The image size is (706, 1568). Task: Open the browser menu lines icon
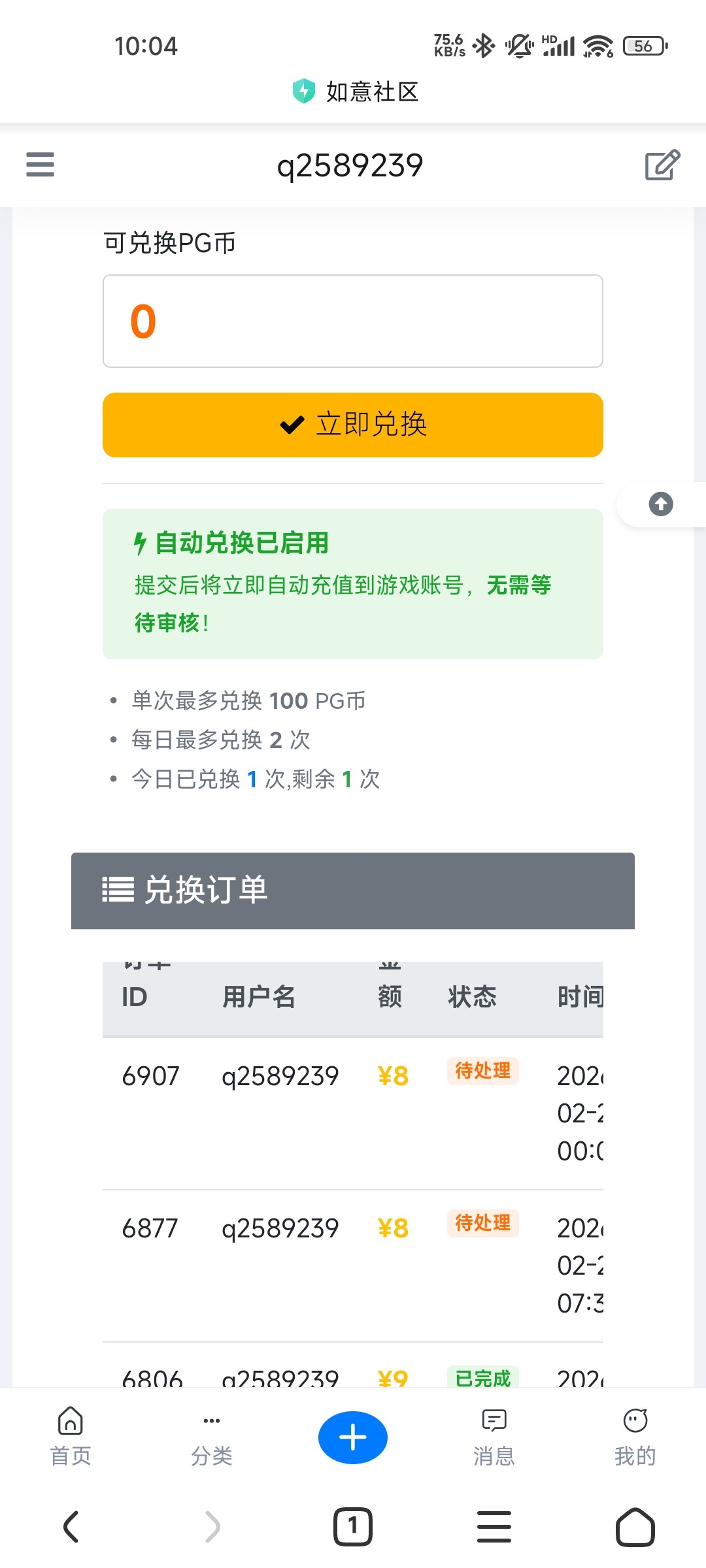[x=494, y=1527]
